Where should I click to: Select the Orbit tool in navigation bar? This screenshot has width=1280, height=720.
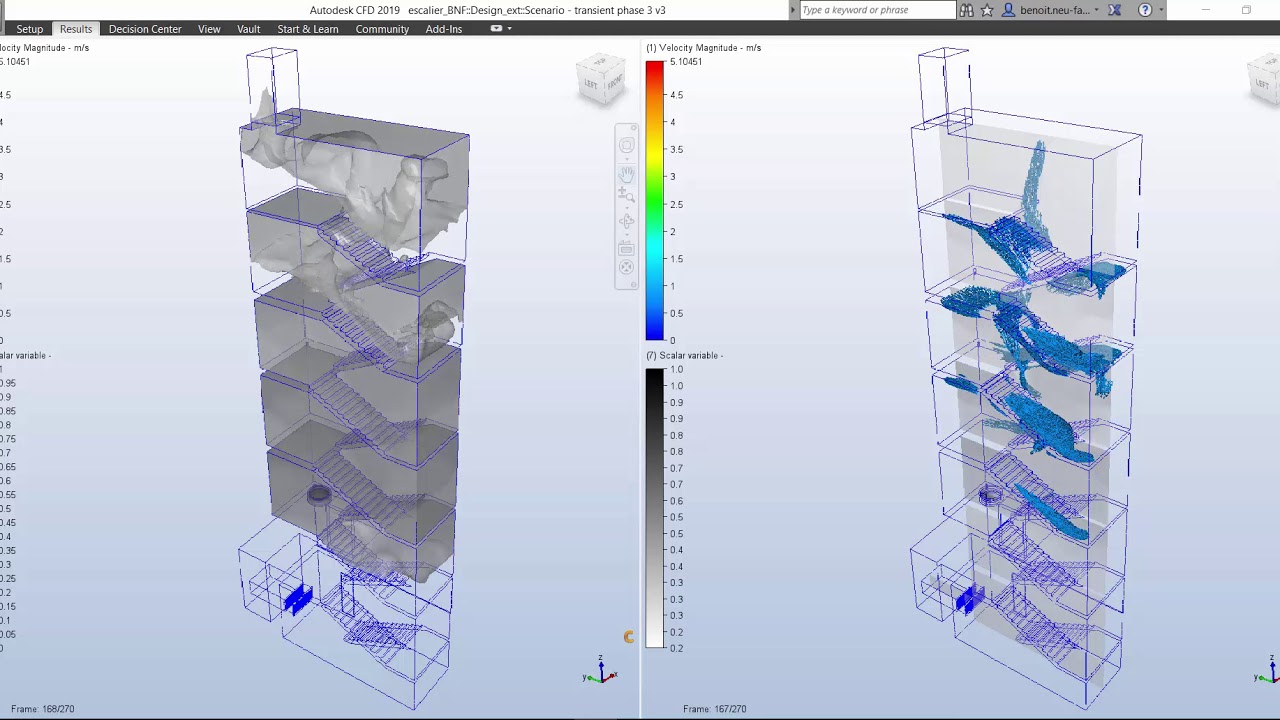coord(626,222)
